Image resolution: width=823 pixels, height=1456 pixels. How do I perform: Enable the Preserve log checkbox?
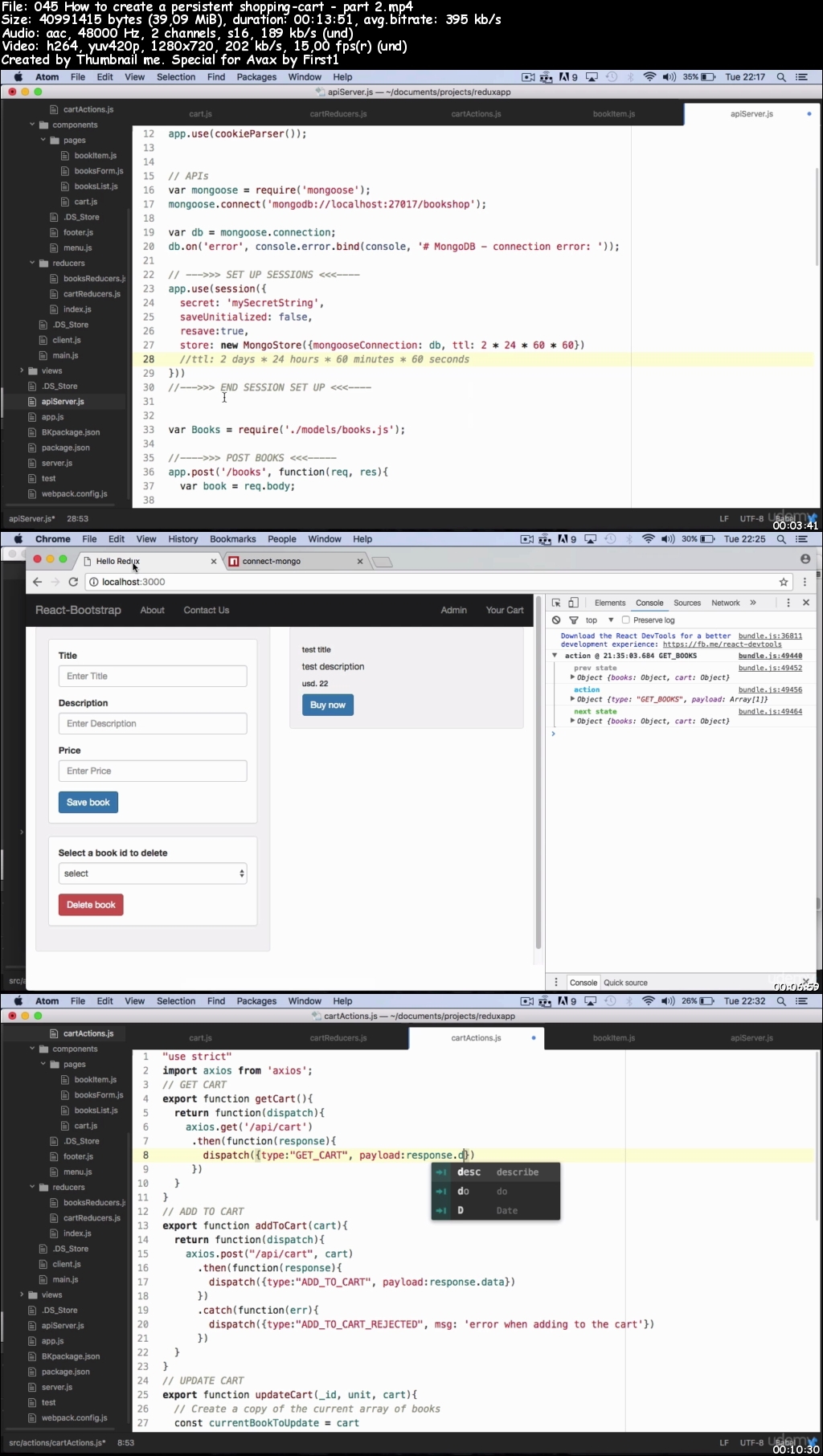point(625,620)
